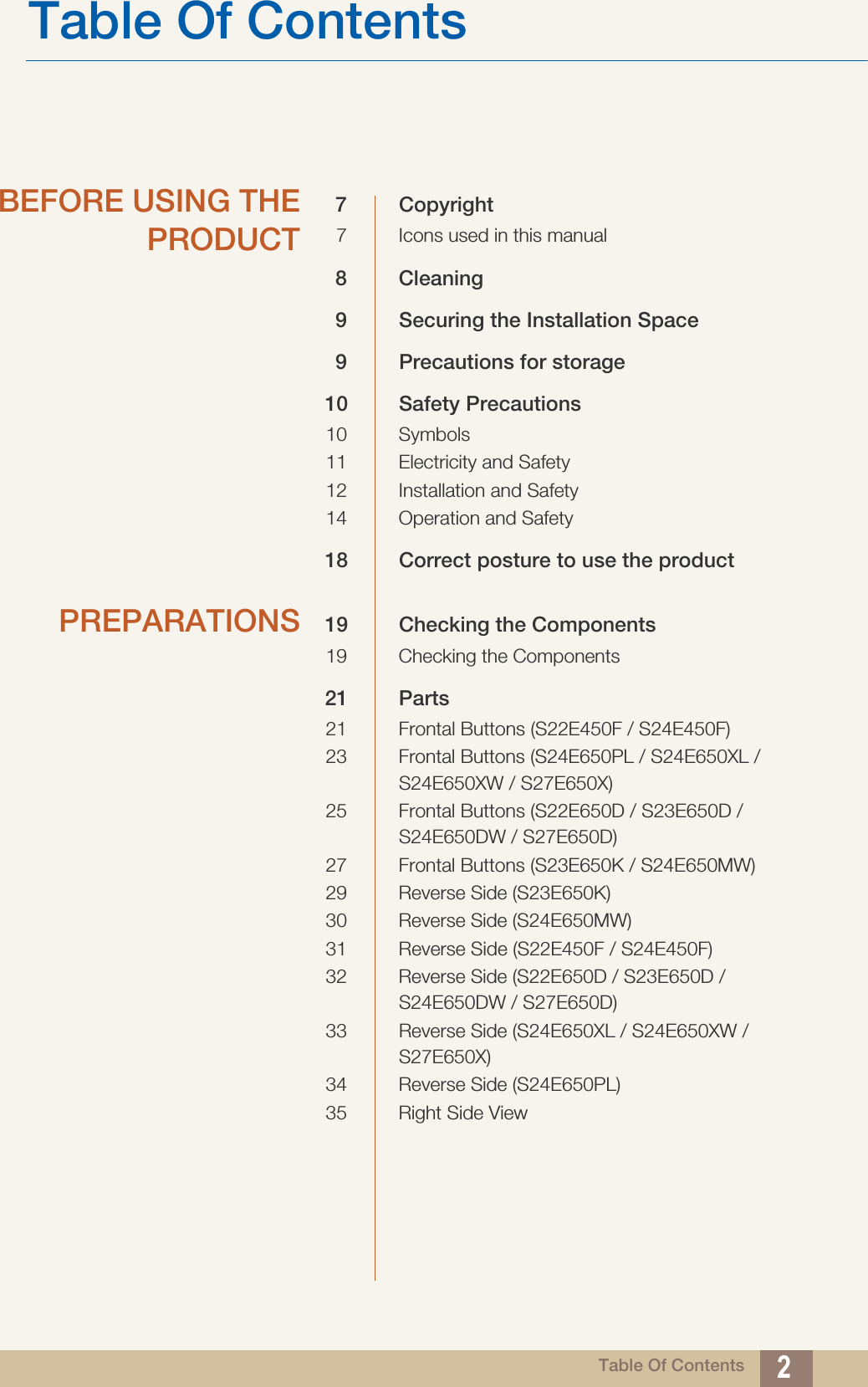Open Reverse Side (S24E650MW) entry
The height and width of the screenshot is (1387, 868).
tap(515, 921)
